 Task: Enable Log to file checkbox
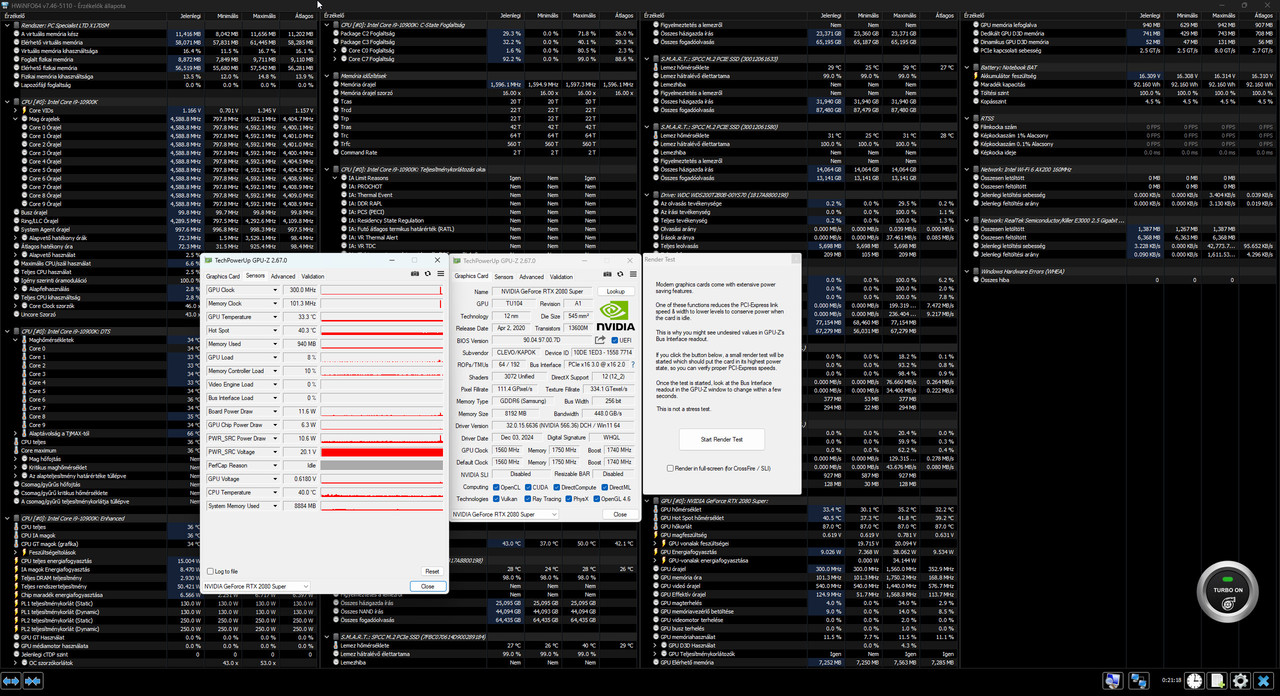(x=209, y=571)
